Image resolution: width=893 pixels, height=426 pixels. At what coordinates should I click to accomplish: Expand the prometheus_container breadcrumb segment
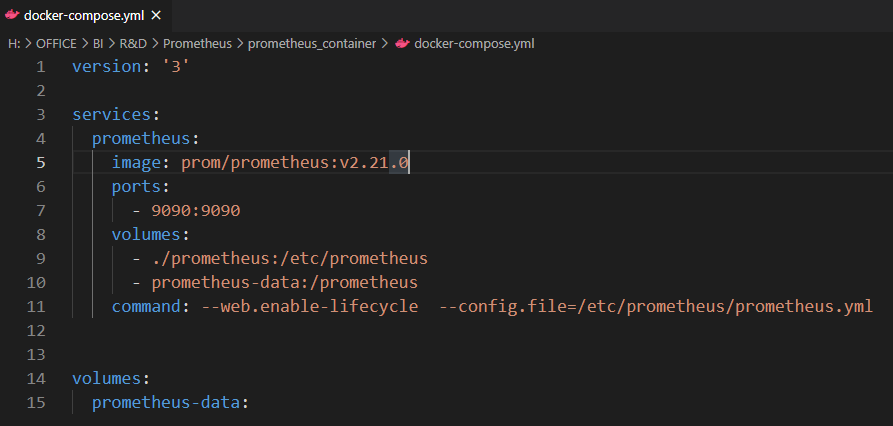coord(311,44)
